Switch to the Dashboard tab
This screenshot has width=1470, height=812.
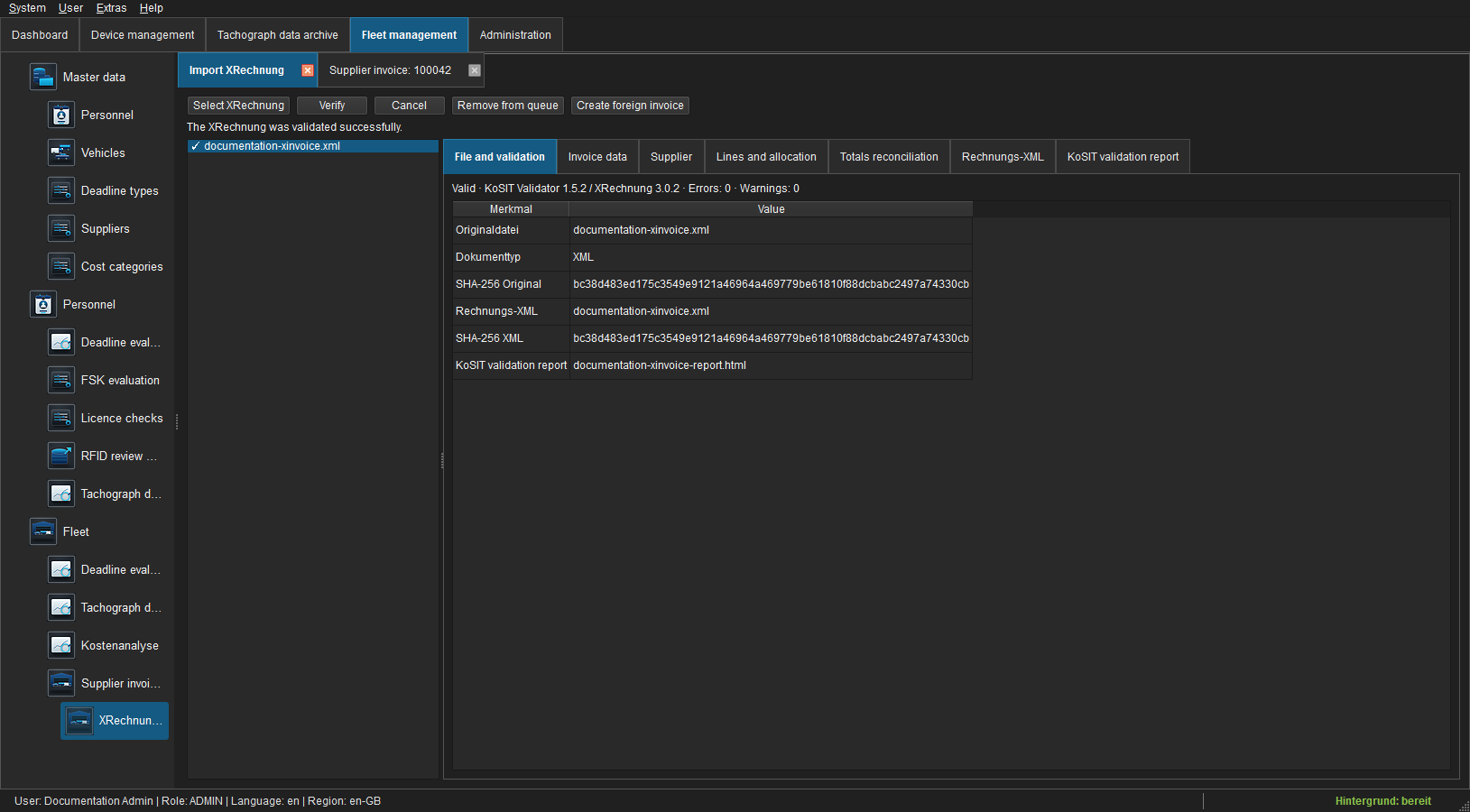[x=40, y=35]
